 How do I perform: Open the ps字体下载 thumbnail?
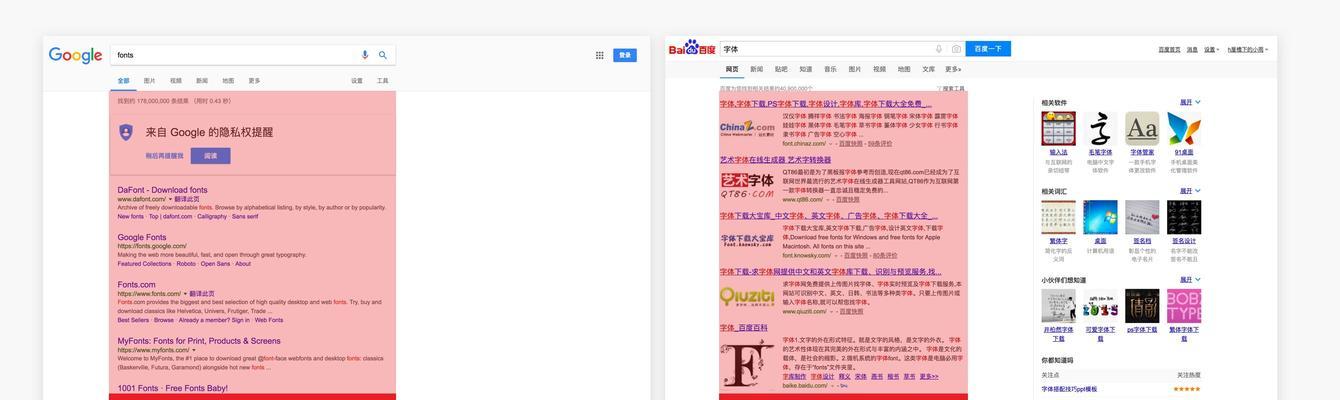pyautogui.click(x=1142, y=306)
